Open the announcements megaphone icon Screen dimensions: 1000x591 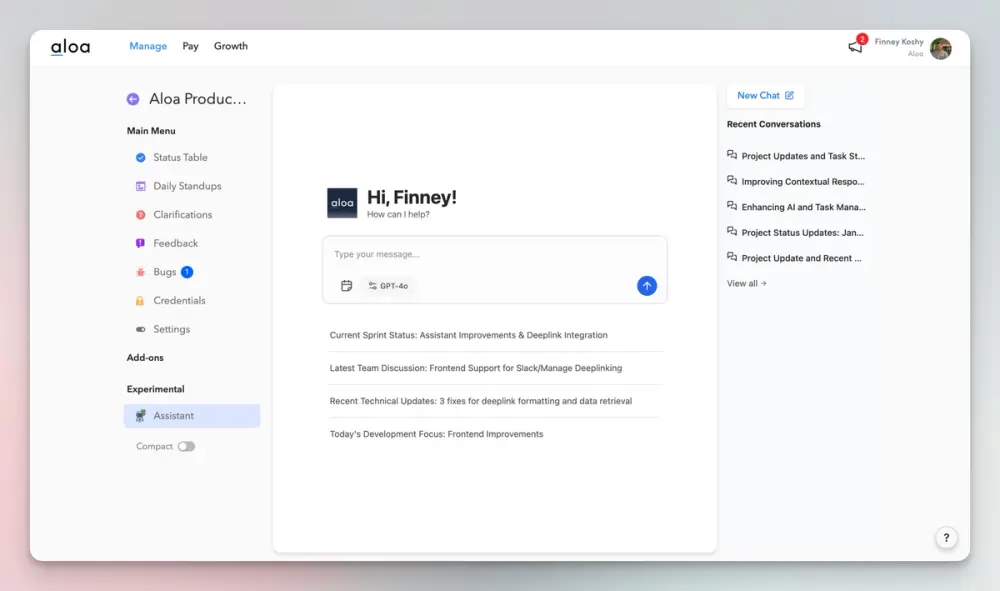tap(855, 47)
